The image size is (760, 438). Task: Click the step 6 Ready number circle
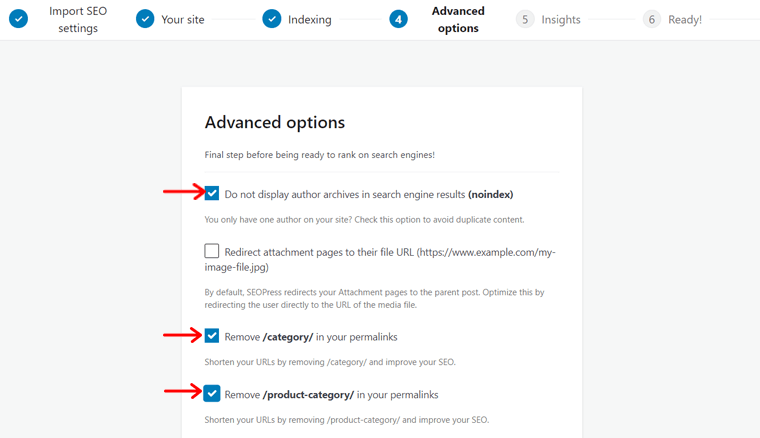[x=652, y=19]
